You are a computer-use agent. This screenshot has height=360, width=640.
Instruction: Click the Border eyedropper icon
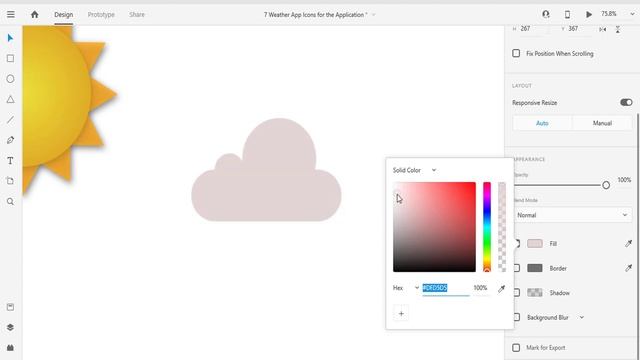[628, 268]
